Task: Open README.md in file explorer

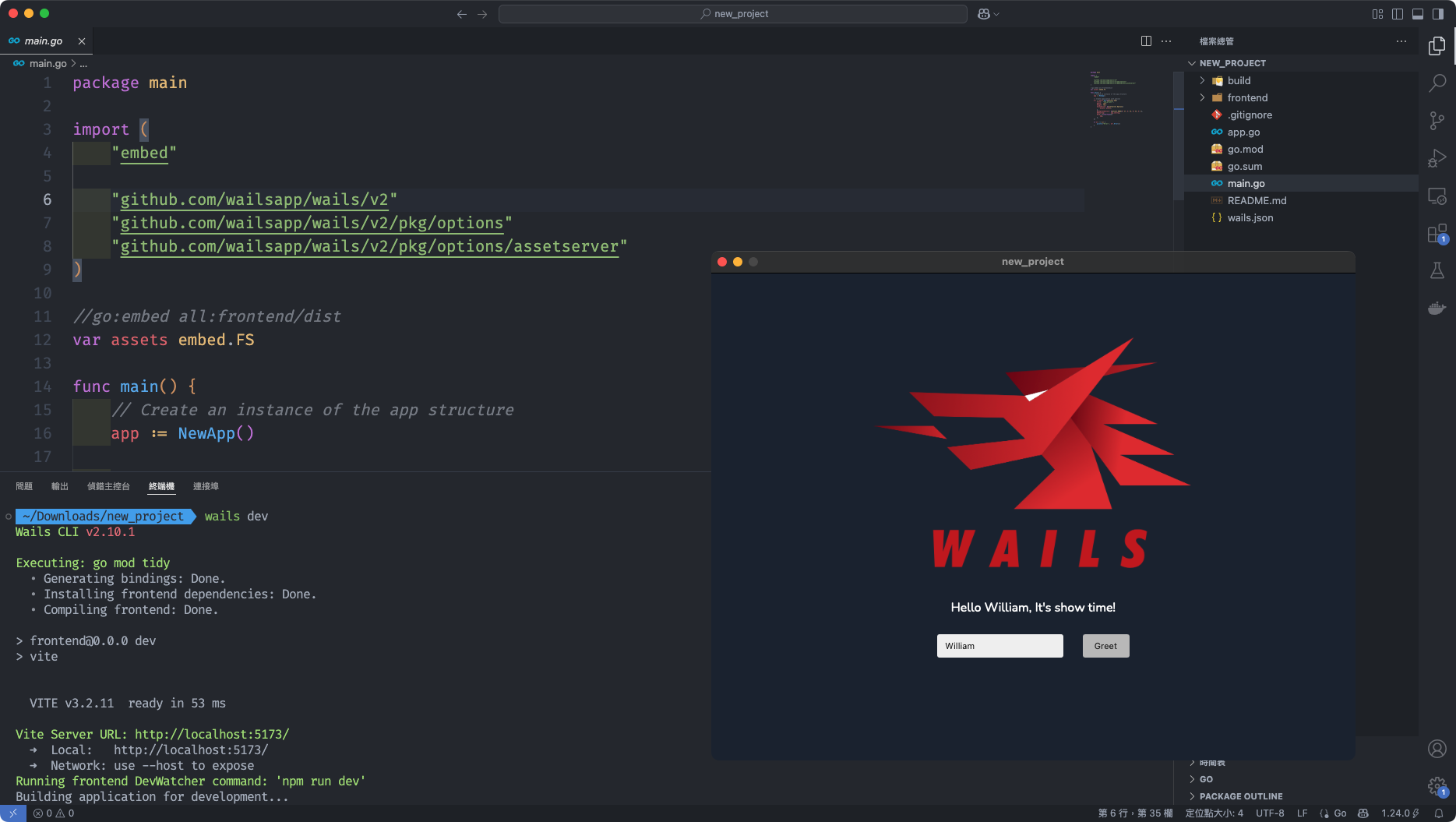Action: click(x=1301, y=200)
